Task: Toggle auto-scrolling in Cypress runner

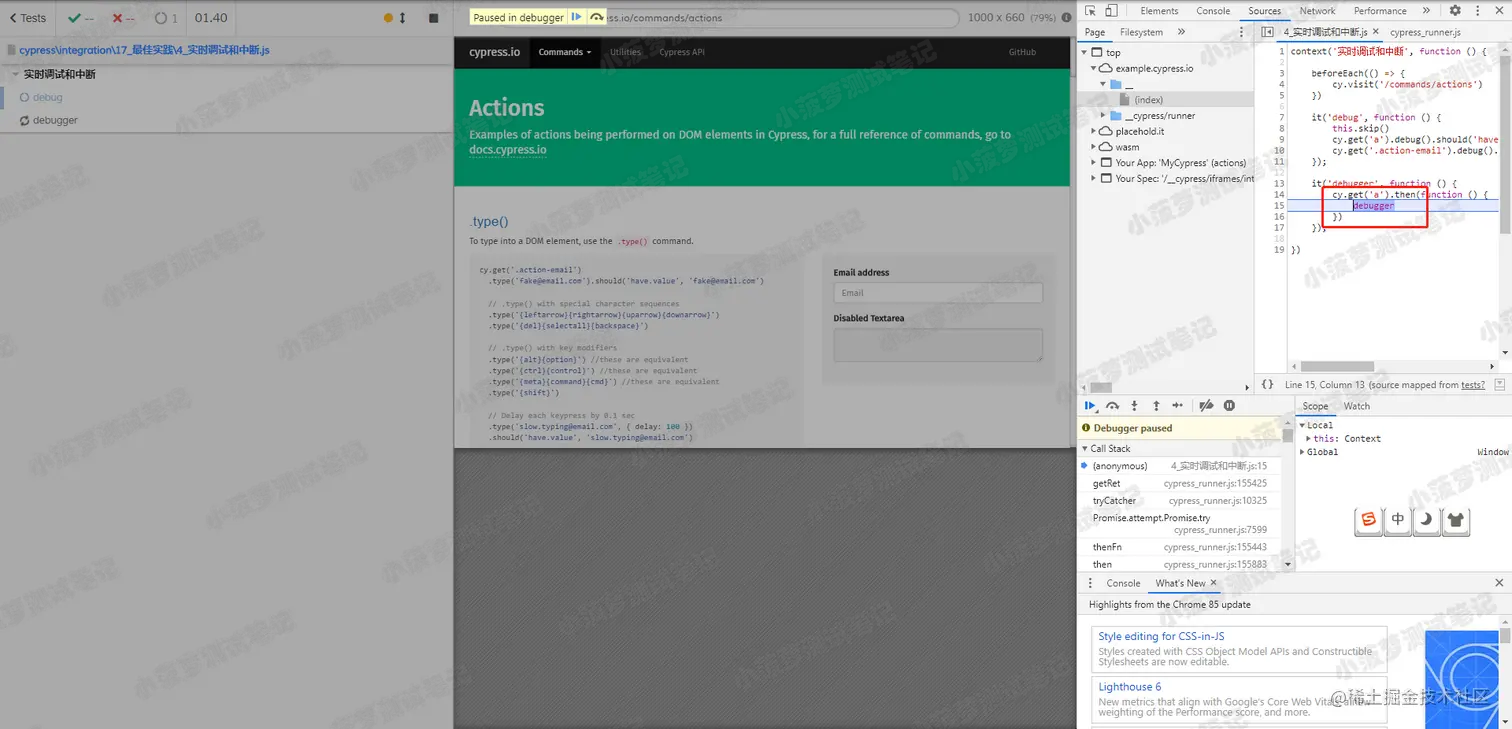Action: (x=395, y=18)
